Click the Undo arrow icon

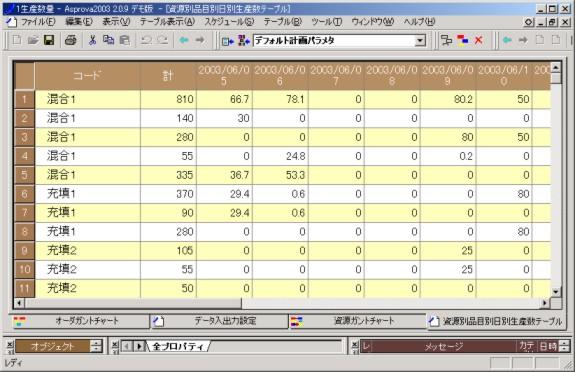point(146,40)
